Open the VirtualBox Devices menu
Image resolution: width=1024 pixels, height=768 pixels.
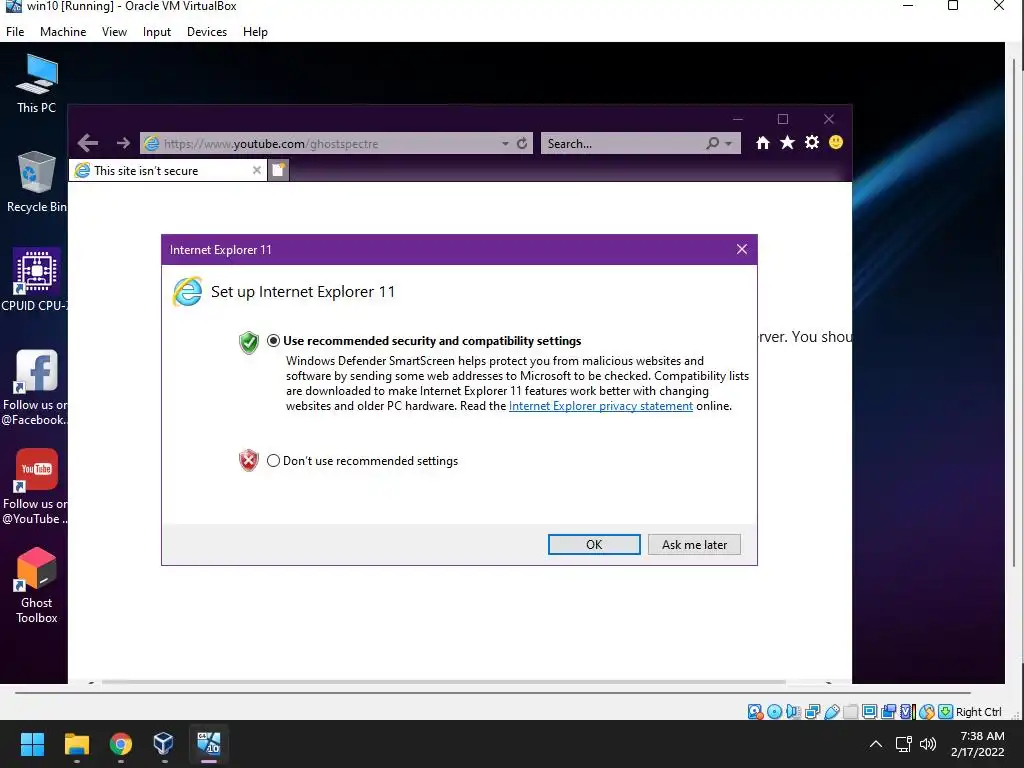pos(207,31)
